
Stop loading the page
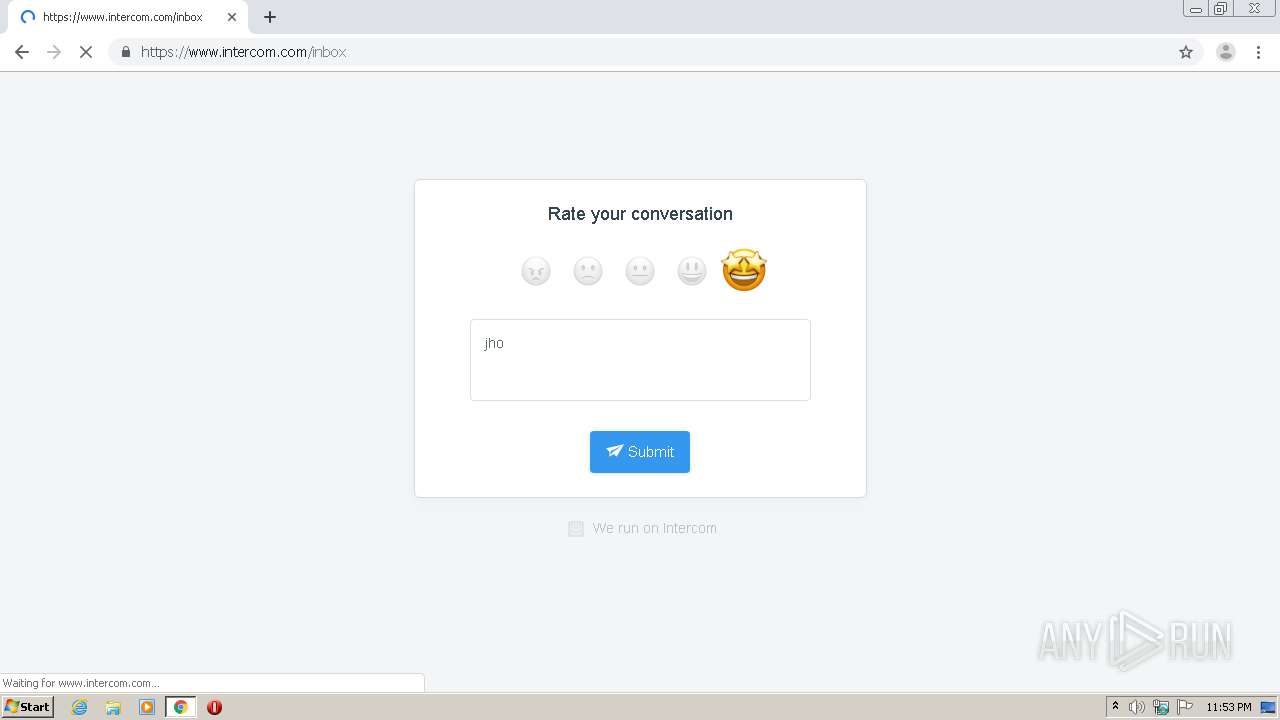pos(86,52)
